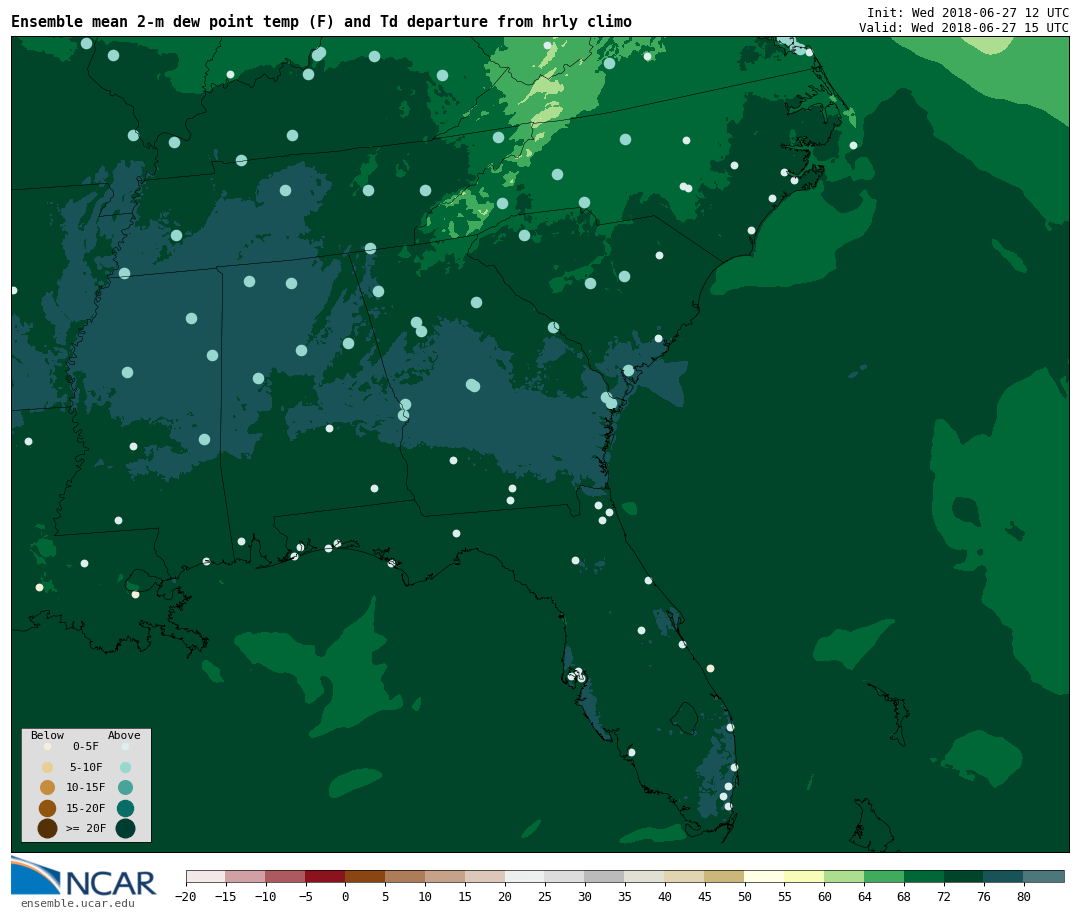Click the NCAR logo
1080x915 pixels.
84,876
